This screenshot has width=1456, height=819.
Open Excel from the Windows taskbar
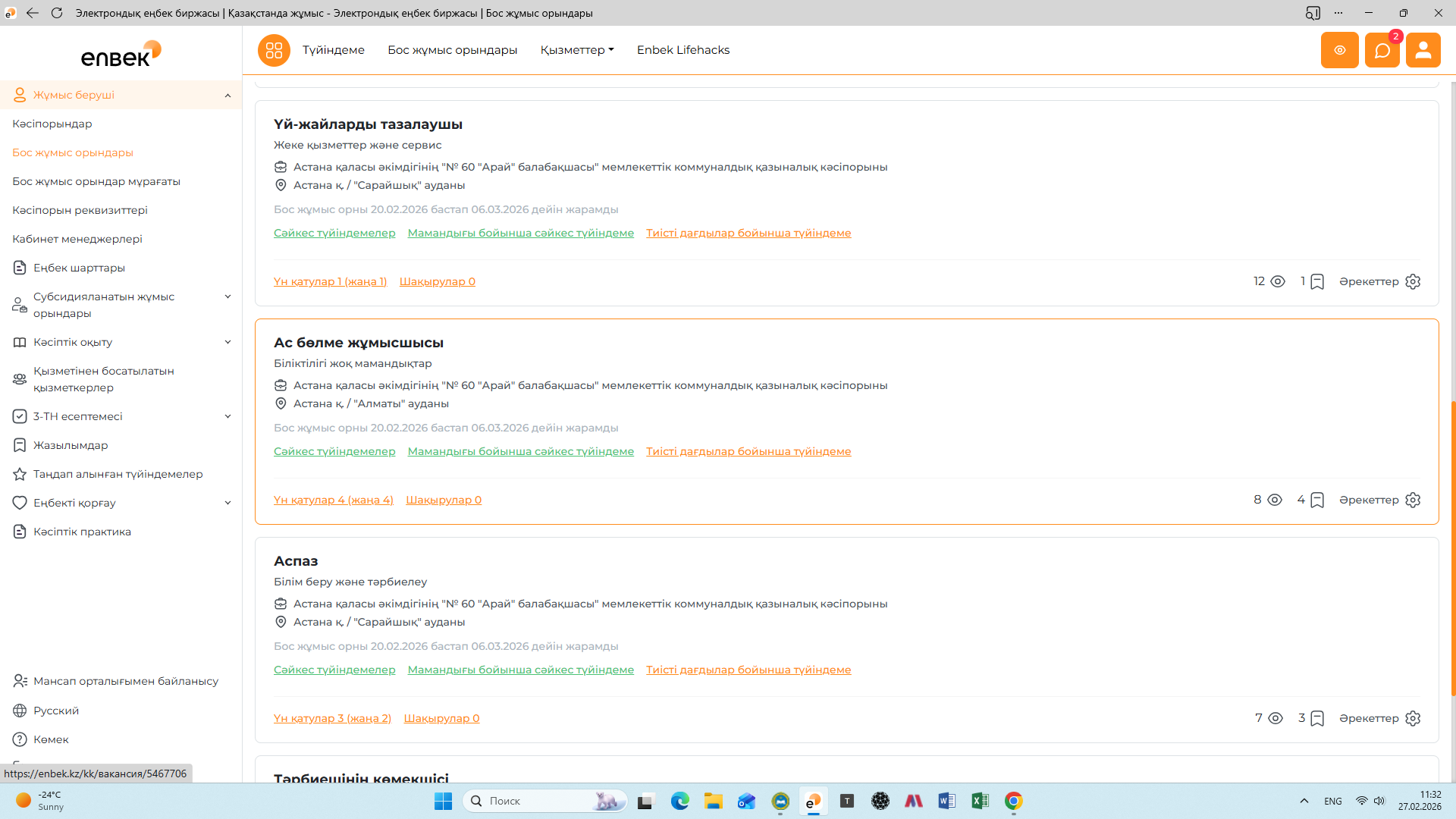pyautogui.click(x=980, y=801)
